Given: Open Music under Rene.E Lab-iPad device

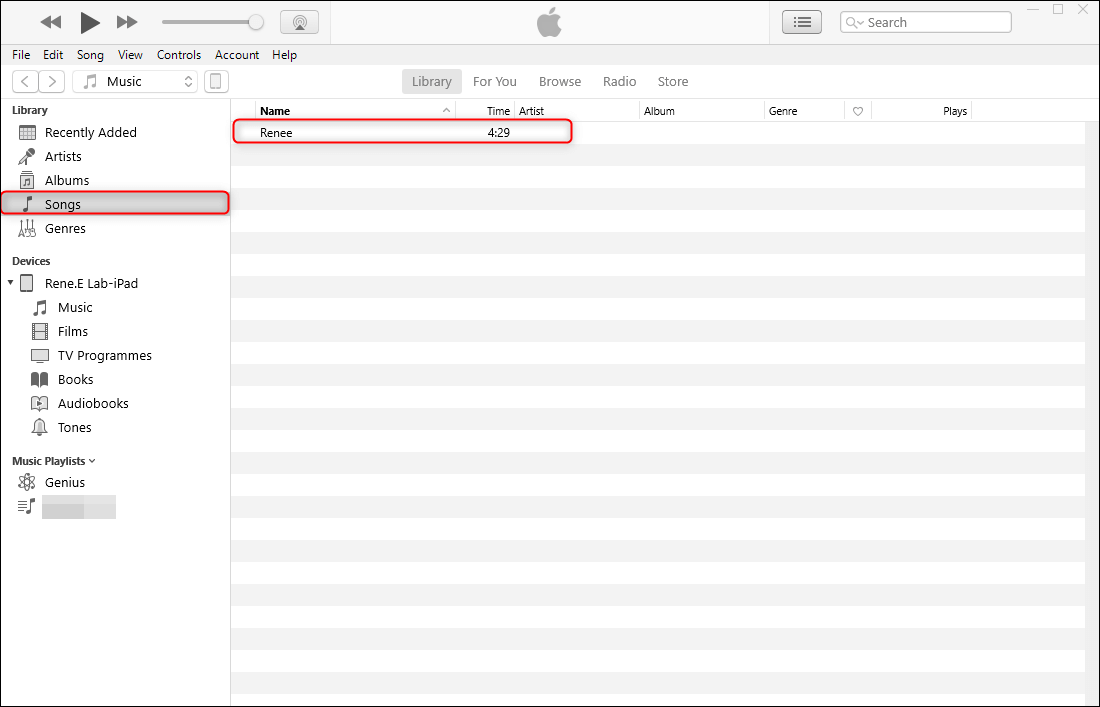Looking at the screenshot, I should pos(75,307).
